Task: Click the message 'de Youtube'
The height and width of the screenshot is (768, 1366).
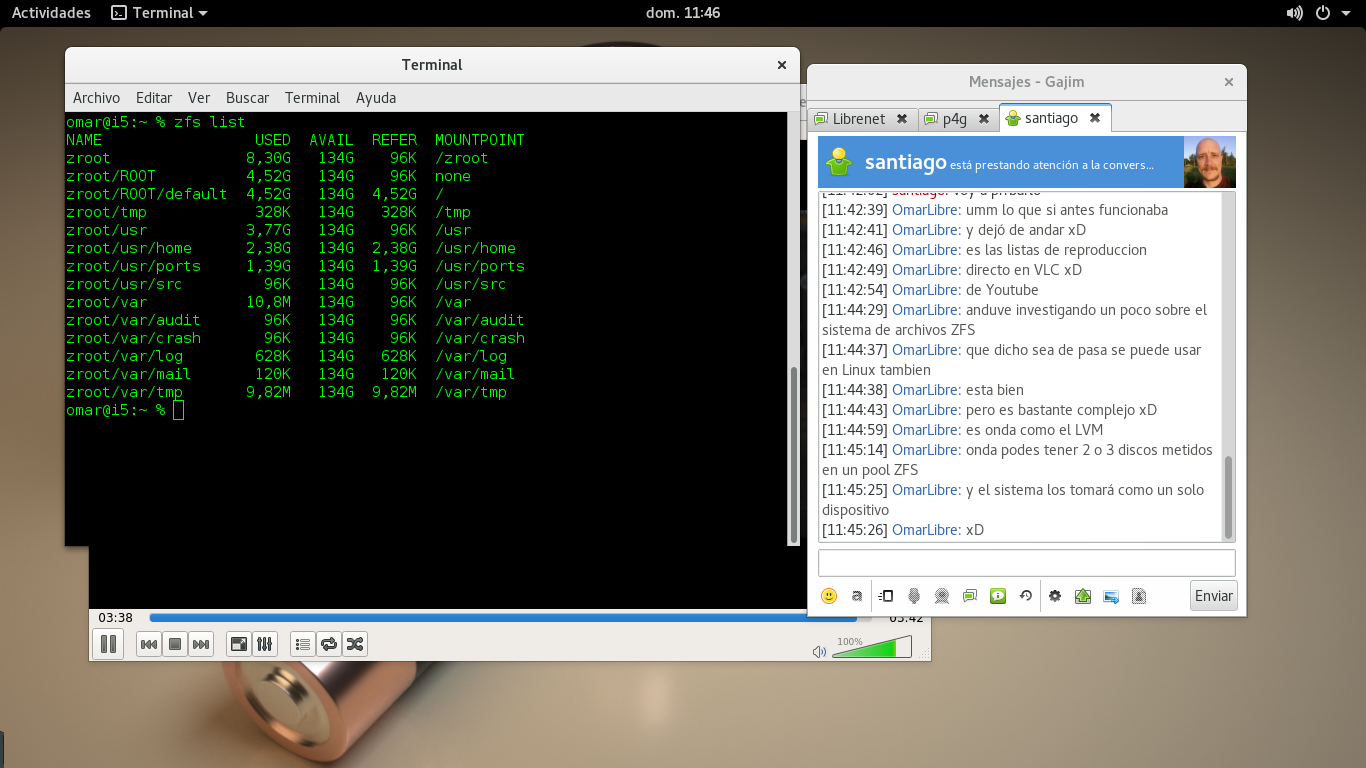Action: (x=1002, y=290)
